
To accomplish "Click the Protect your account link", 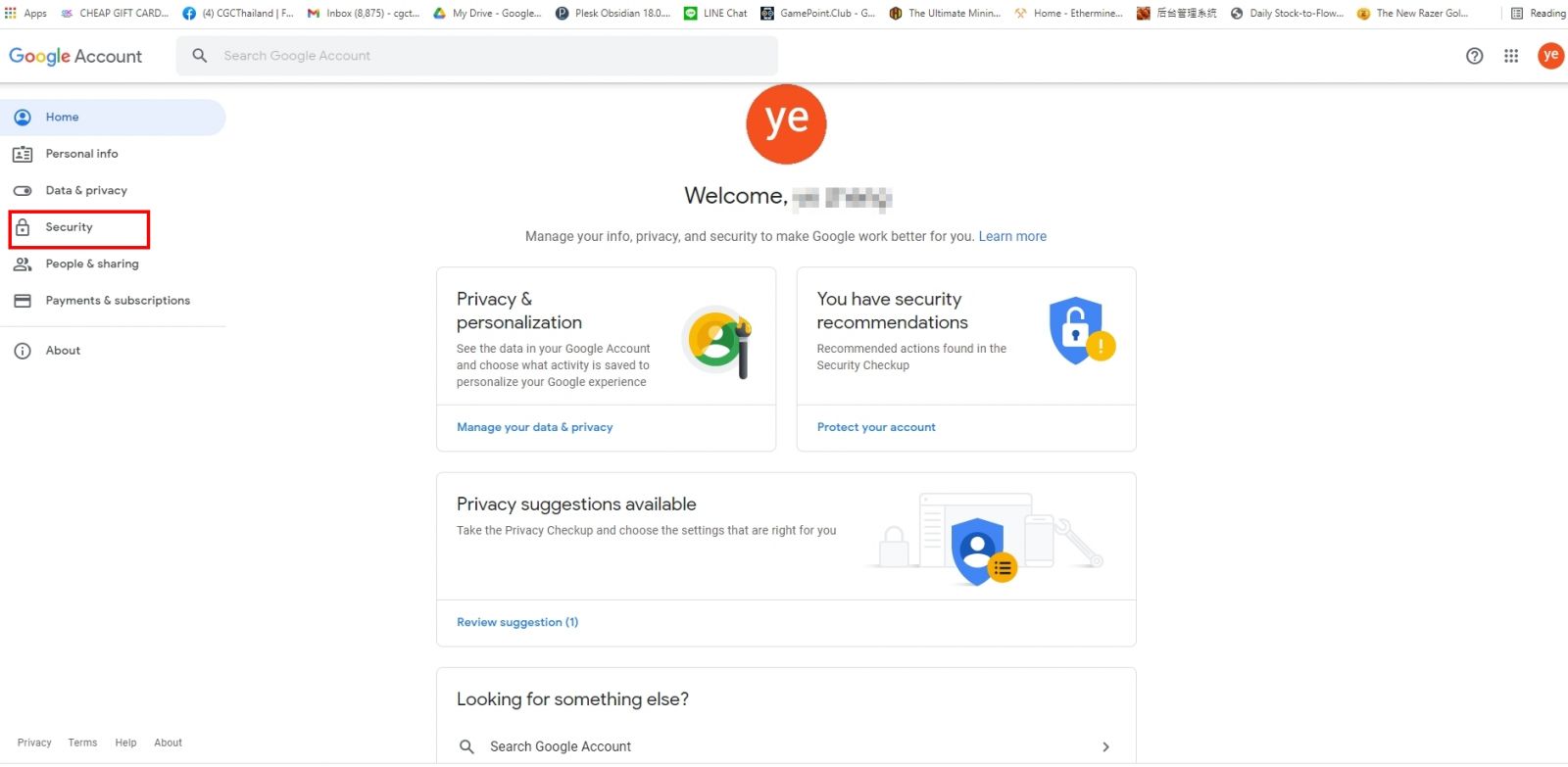I will pos(876,427).
